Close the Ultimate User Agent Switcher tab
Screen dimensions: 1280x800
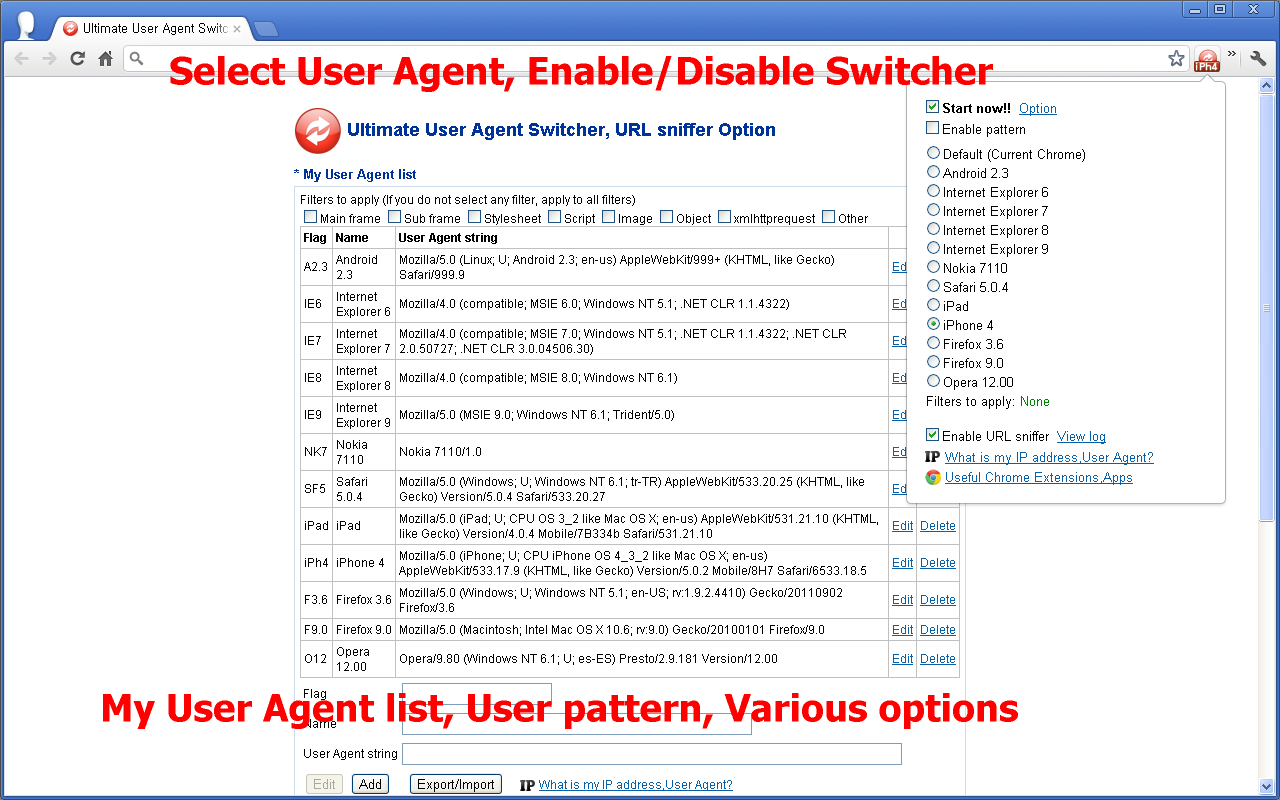click(237, 28)
